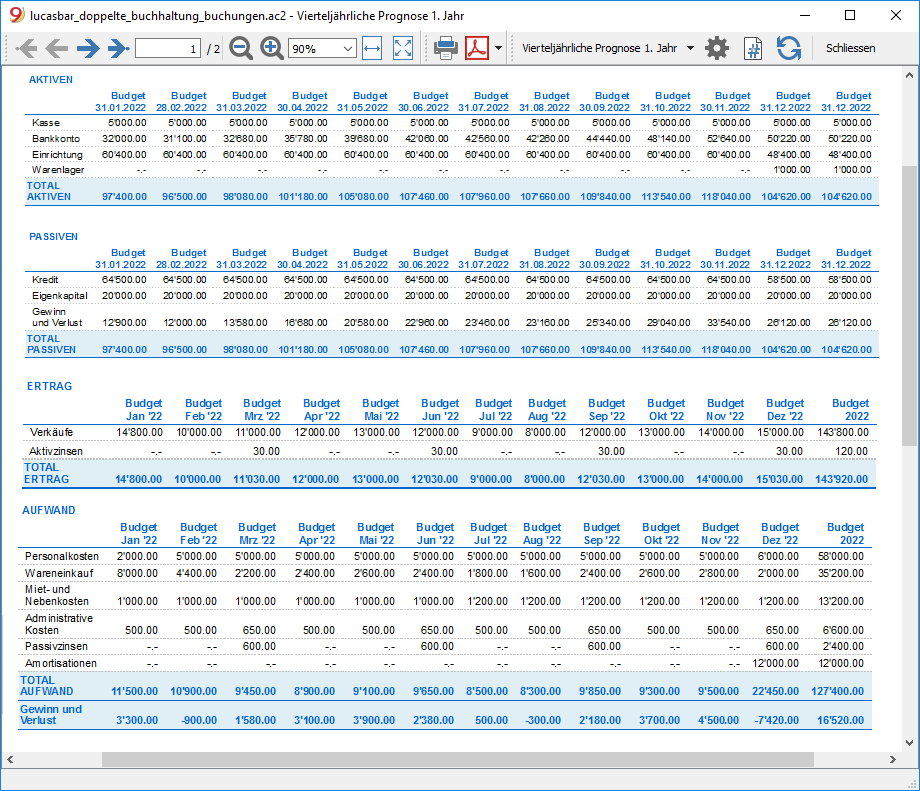
Task: Click the Amortisationen row label
Action: (x=61, y=663)
